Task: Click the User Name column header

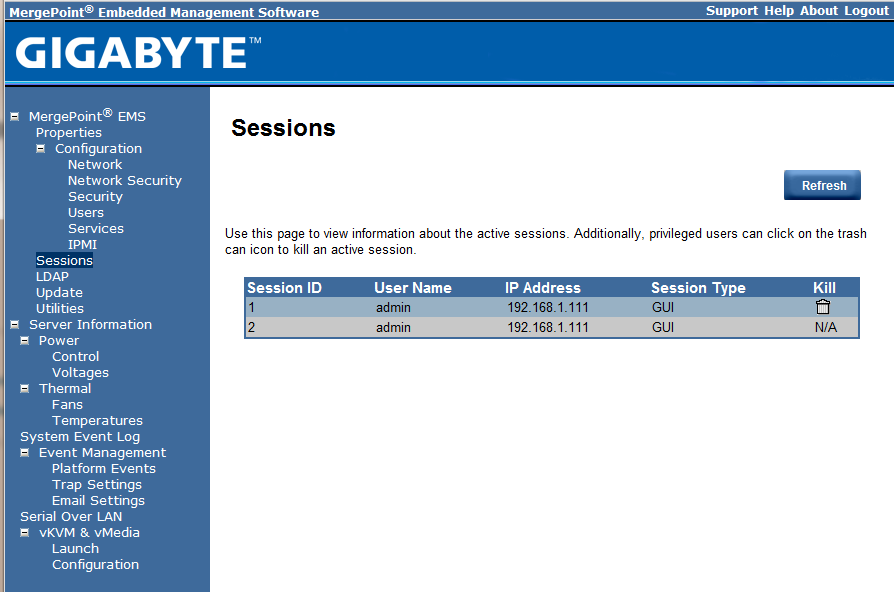Action: [x=413, y=287]
